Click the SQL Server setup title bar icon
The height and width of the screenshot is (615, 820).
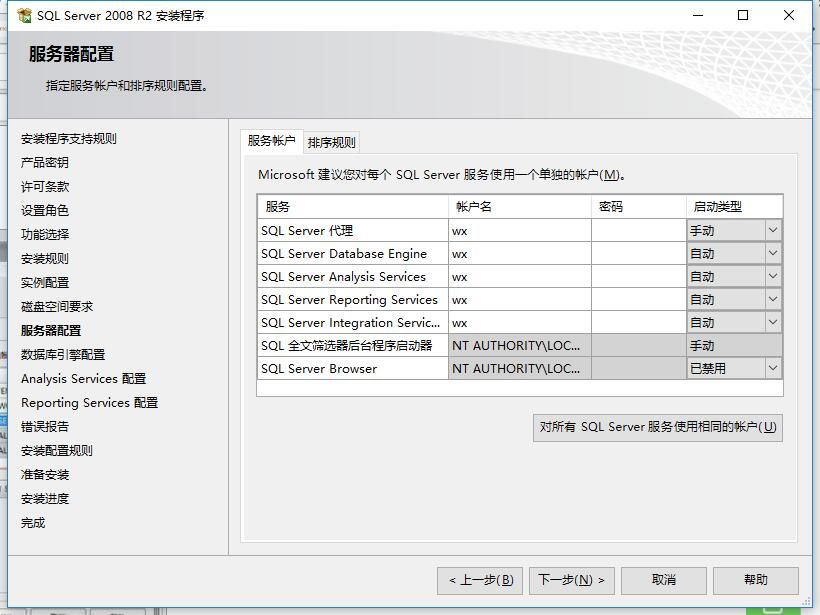pos(24,16)
